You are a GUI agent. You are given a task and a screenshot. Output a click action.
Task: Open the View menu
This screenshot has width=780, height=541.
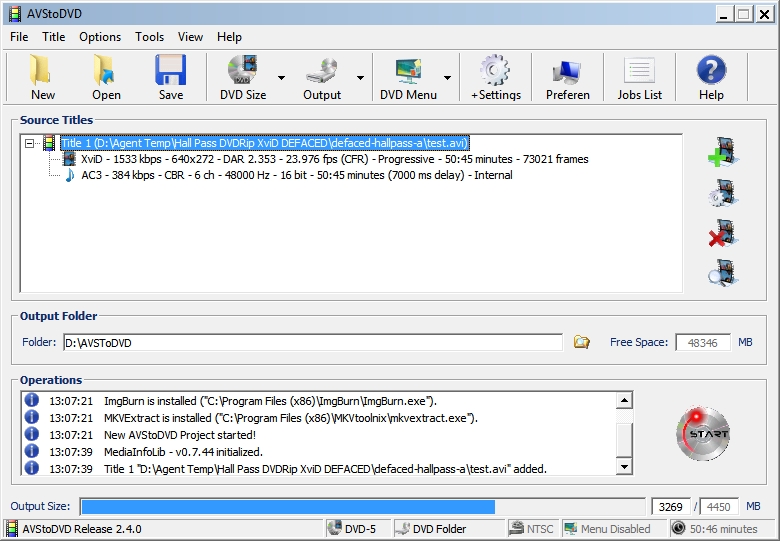[190, 37]
